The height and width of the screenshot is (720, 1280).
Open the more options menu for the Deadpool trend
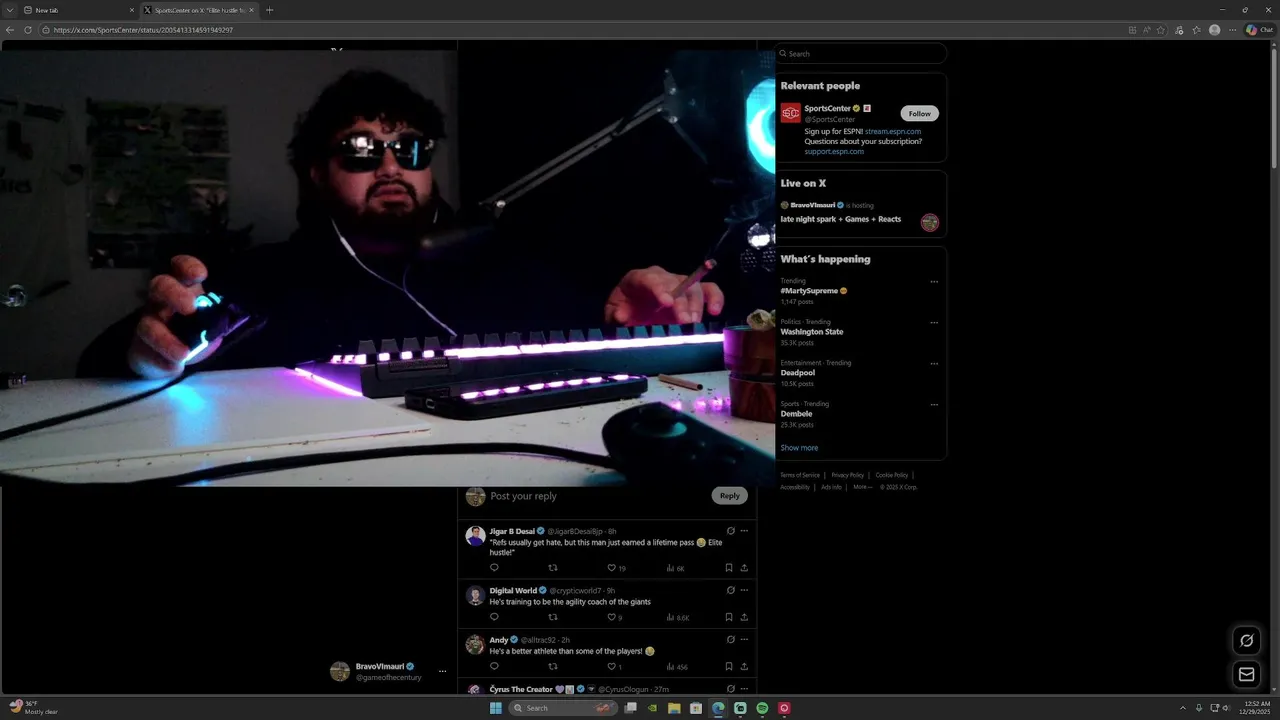point(934,364)
